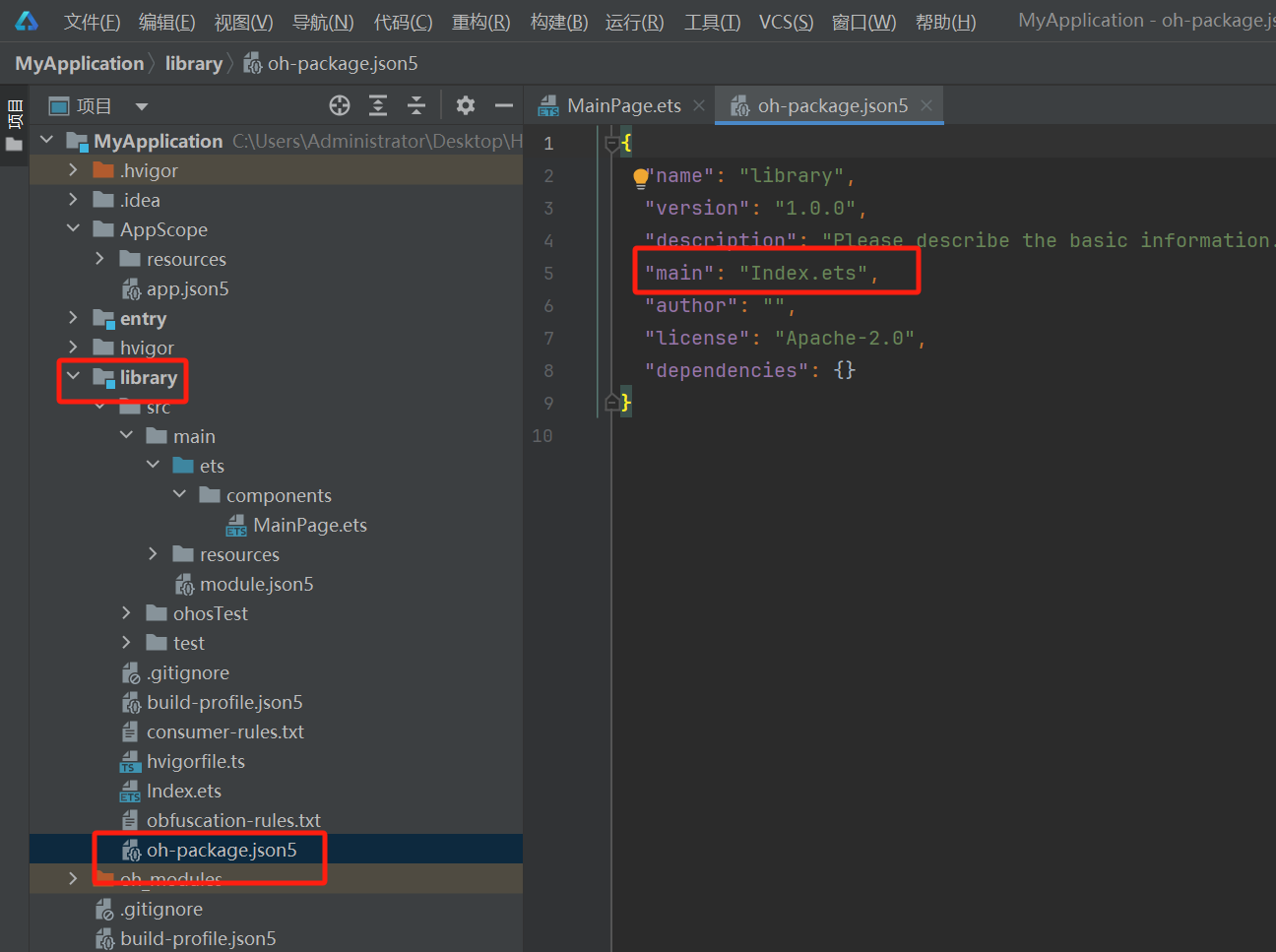This screenshot has width=1276, height=952.
Task: Click the lightbulb intention icon on line 2
Action: (640, 177)
